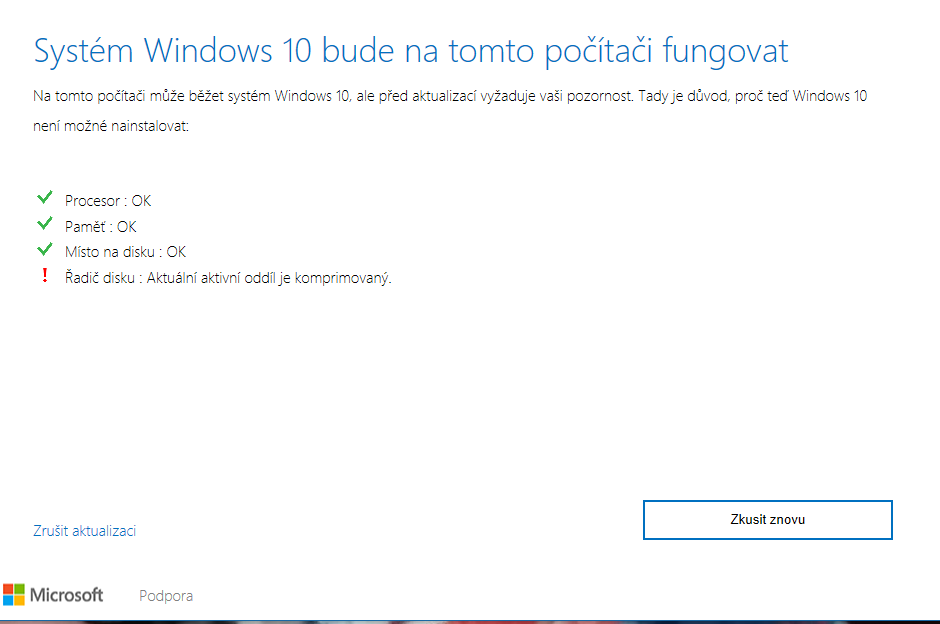
Task: Click the Zkusit znovu button
Action: (x=767, y=520)
